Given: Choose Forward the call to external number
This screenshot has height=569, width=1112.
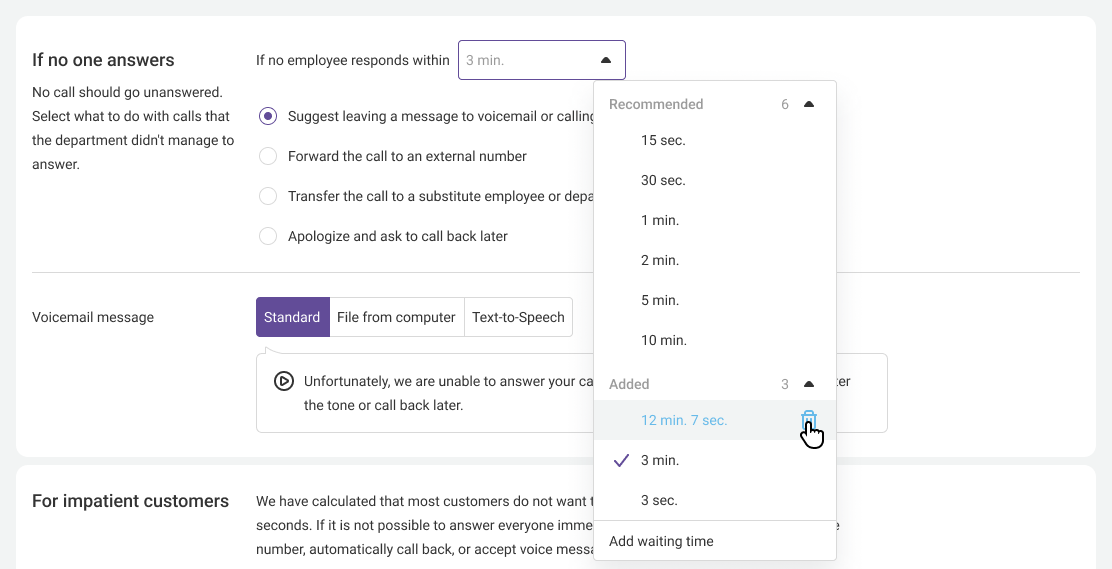Looking at the screenshot, I should pyautogui.click(x=268, y=156).
